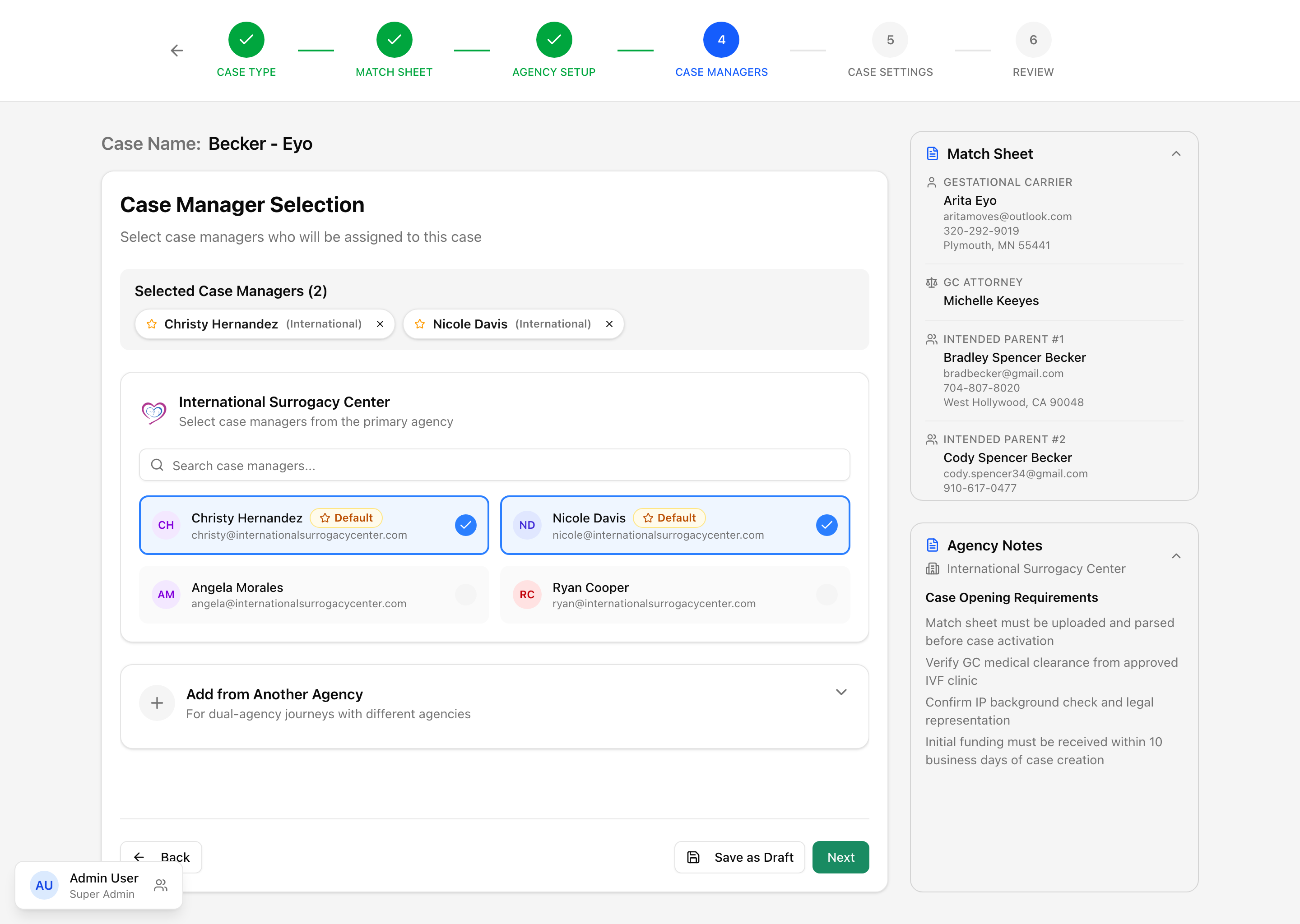Screen dimensions: 1300x924
Task: Click email bradbecker@gmail.com
Action: [x=1003, y=373]
